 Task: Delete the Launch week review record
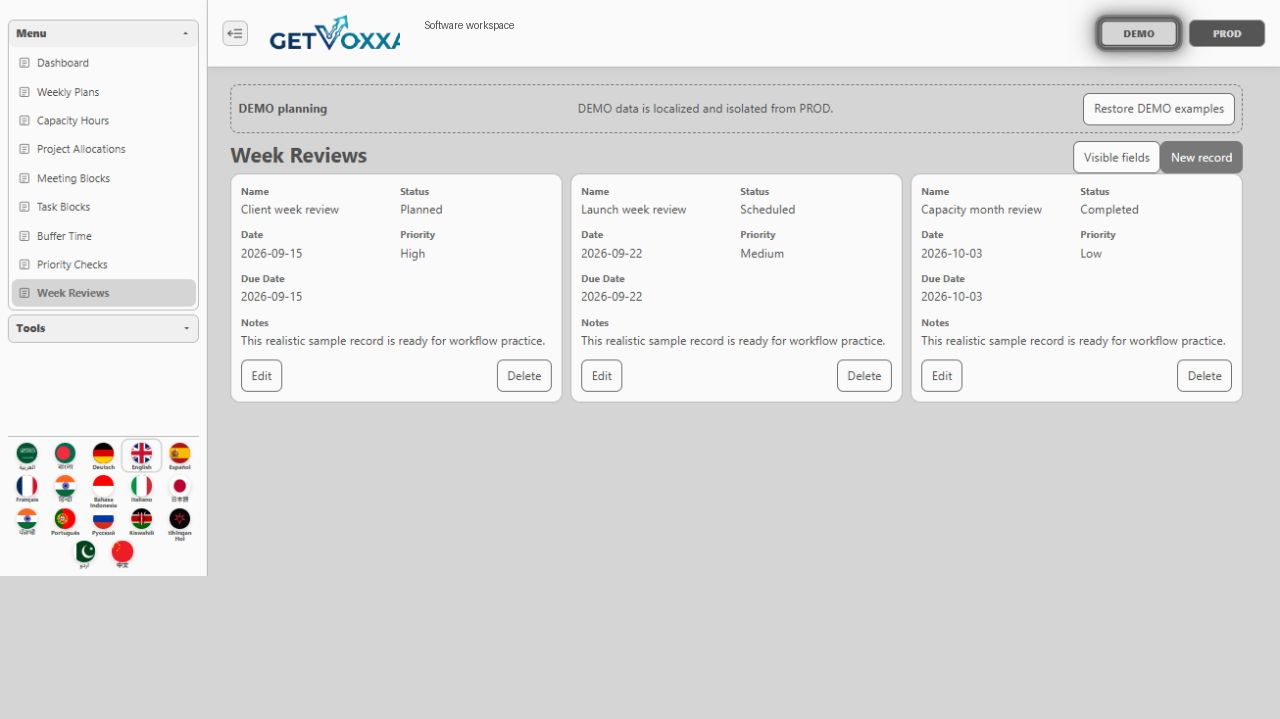coord(864,376)
